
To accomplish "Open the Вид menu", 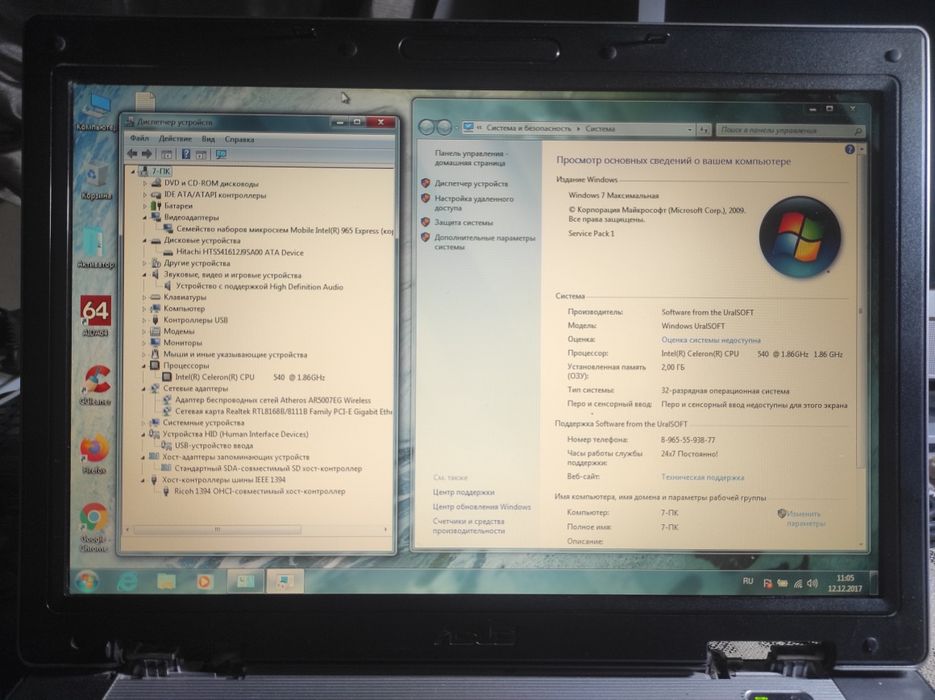I will coord(208,139).
